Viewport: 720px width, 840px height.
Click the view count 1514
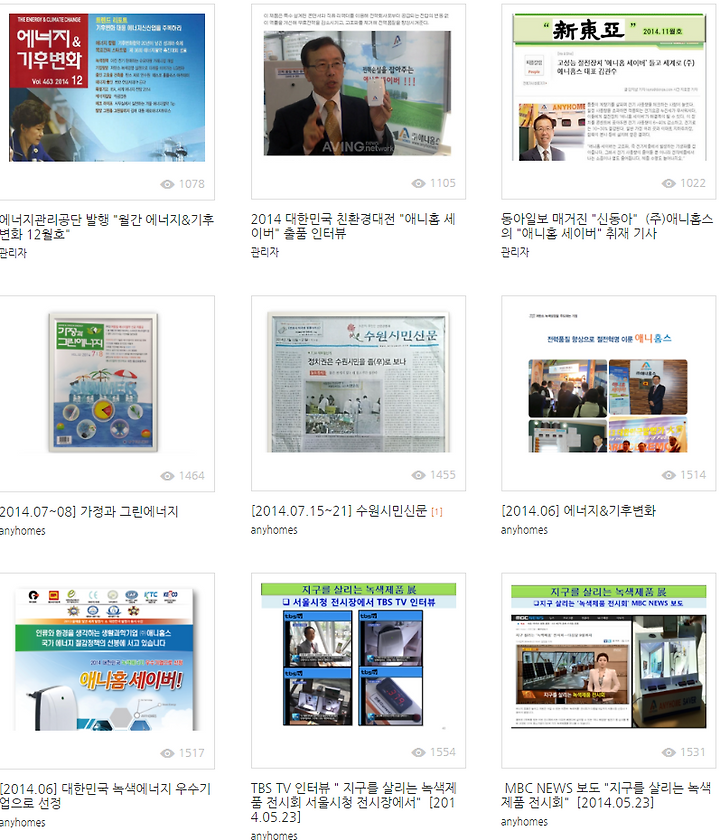[x=693, y=475]
